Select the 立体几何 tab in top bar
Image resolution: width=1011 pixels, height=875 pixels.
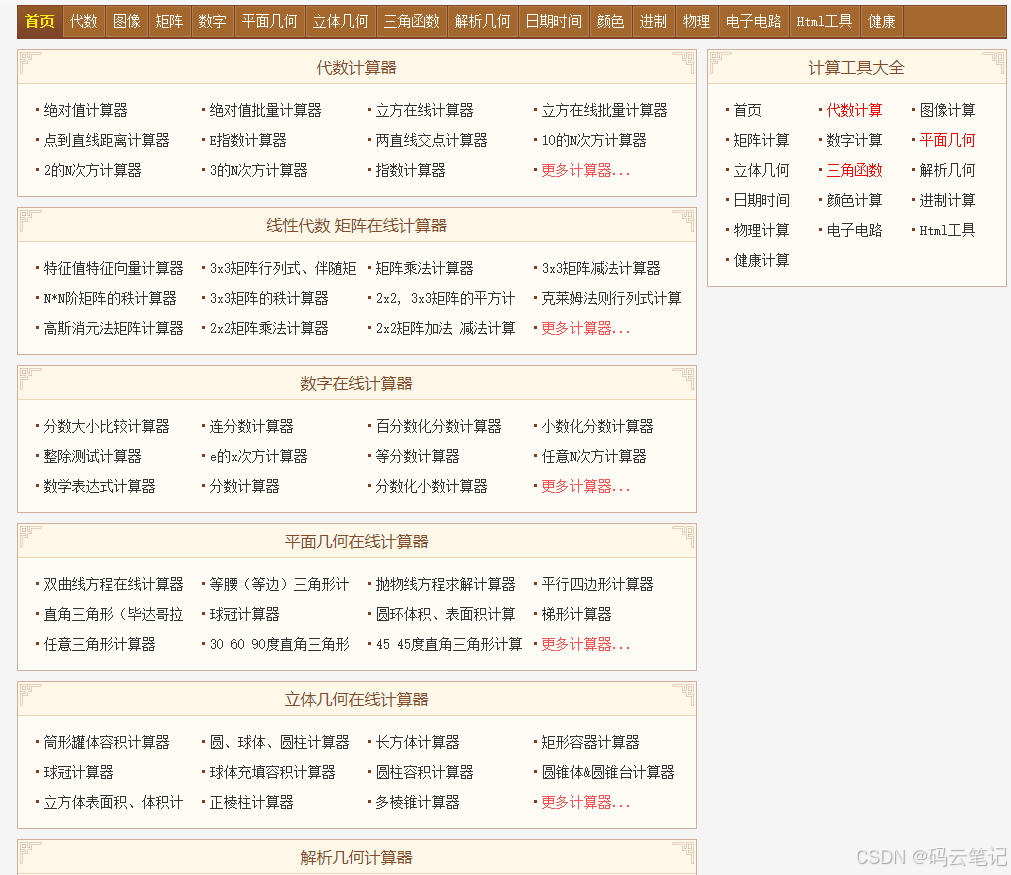coord(340,21)
